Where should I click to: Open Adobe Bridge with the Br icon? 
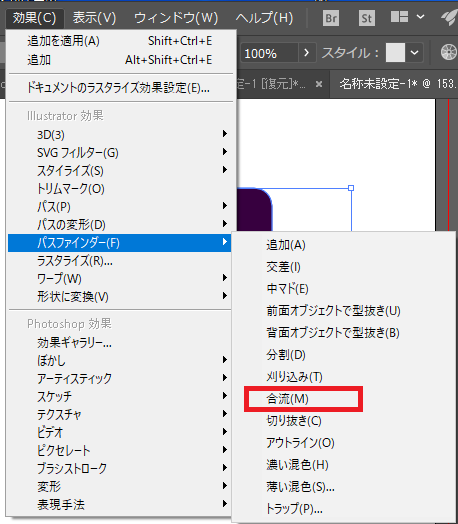point(331,18)
